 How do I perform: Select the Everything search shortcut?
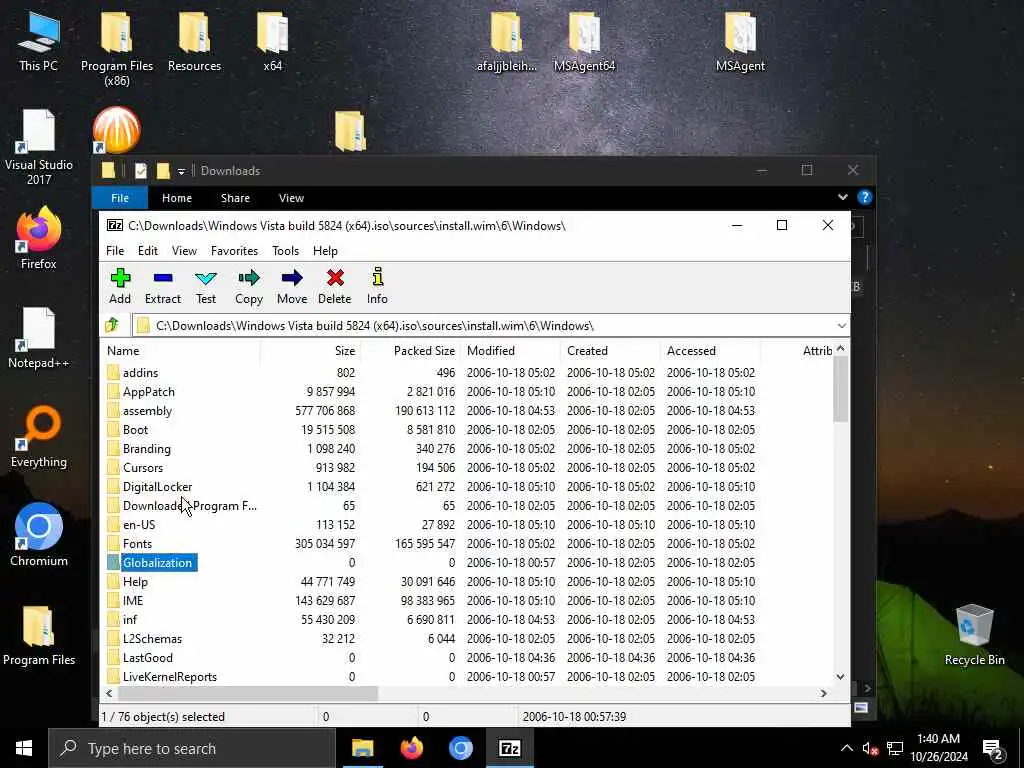[39, 437]
